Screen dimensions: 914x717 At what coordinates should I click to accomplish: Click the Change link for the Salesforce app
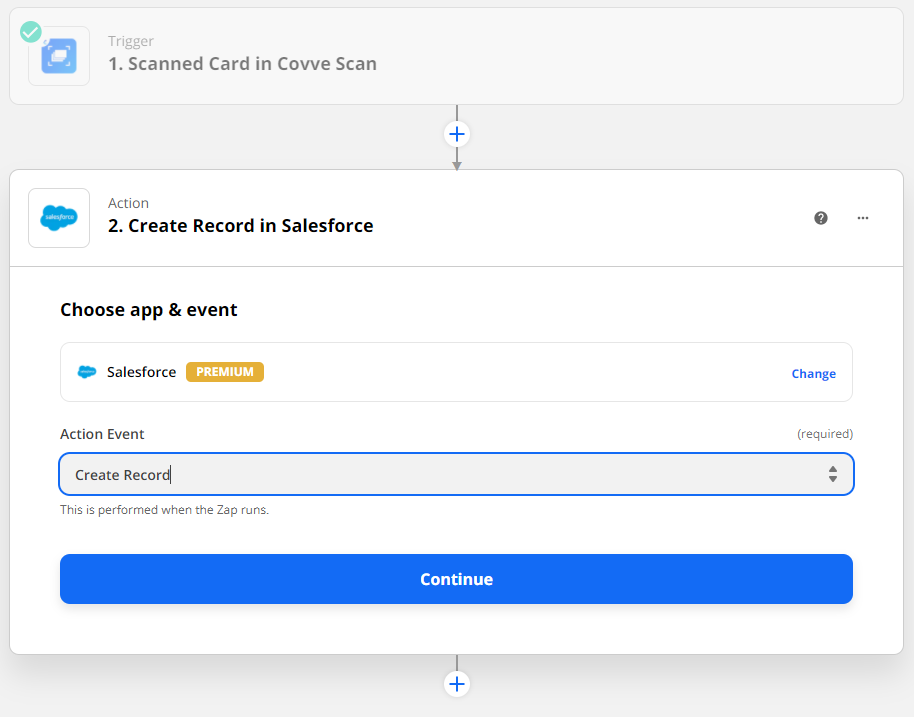(x=813, y=374)
